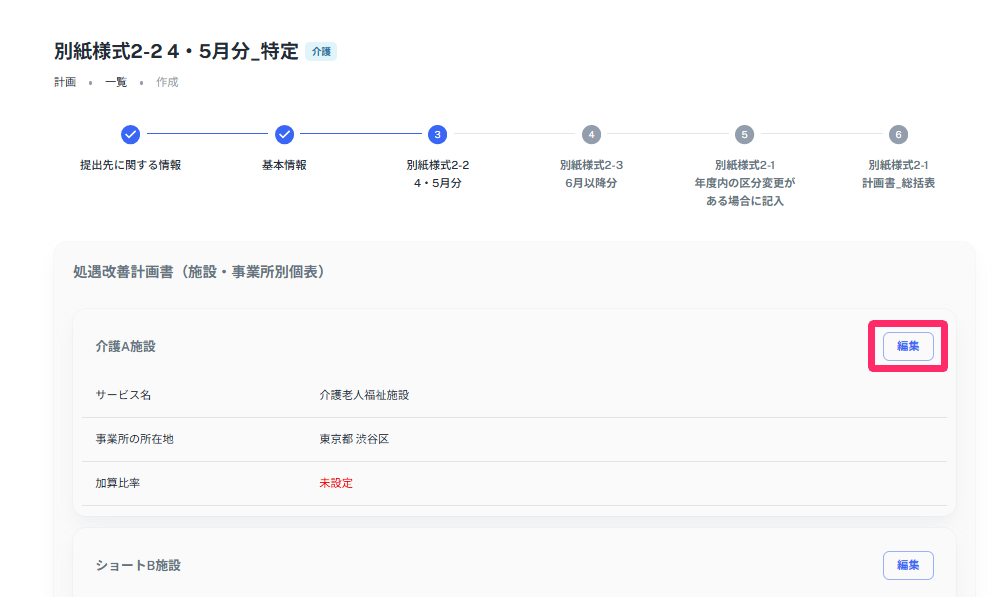The image size is (999, 597).
Task: Click the ショートB施設 card title
Action: tap(138, 565)
